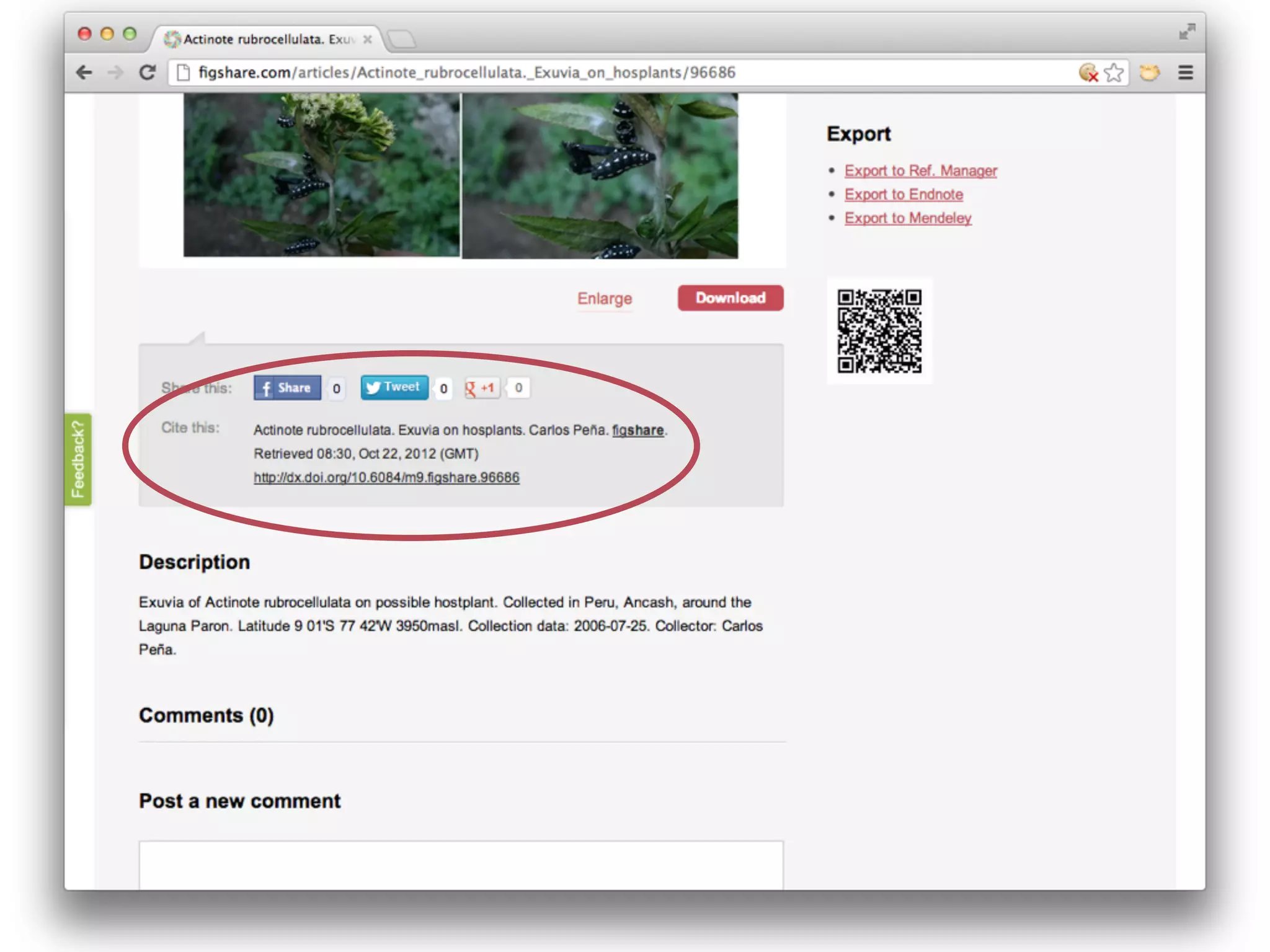Open the green Feedback side tab
The height and width of the screenshot is (952, 1270).
pyautogui.click(x=78, y=459)
